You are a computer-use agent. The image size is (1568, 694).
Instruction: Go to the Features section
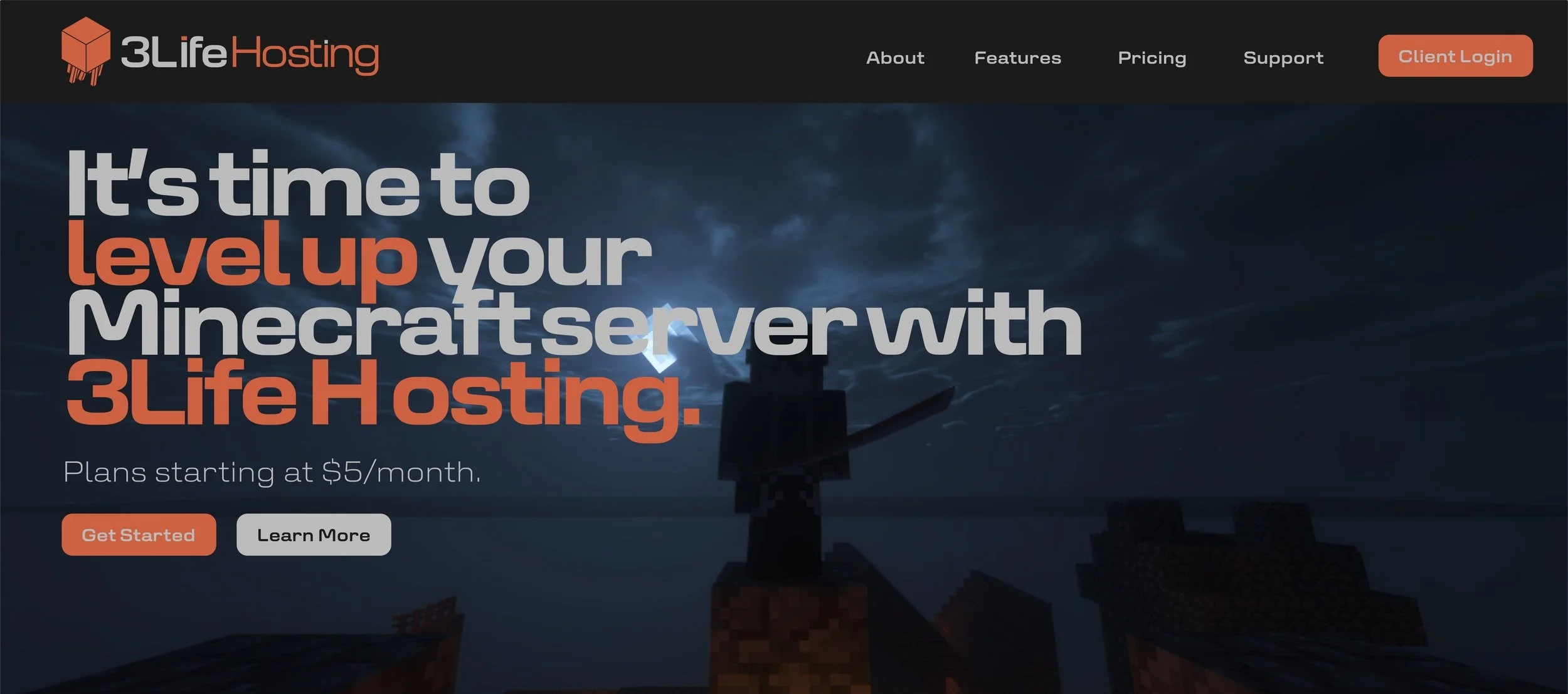click(x=1017, y=58)
